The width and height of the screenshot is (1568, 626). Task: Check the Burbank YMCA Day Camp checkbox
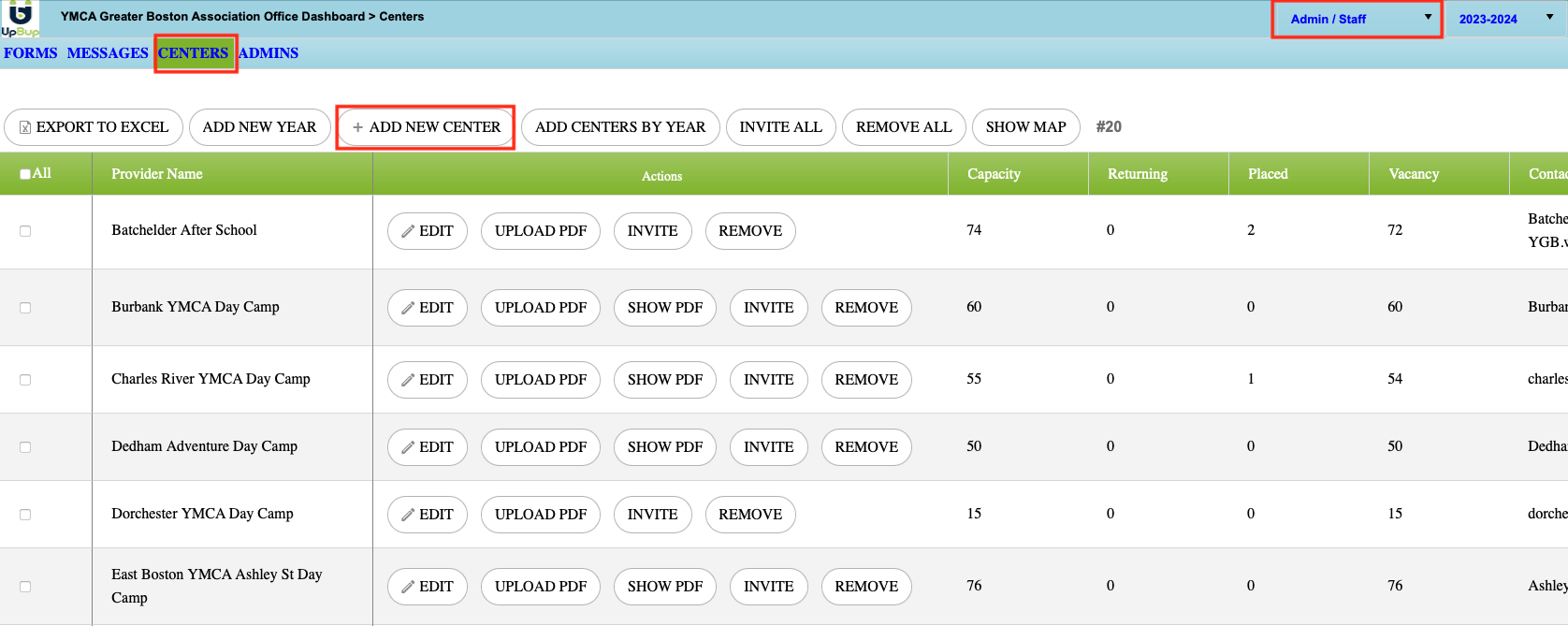coord(25,308)
